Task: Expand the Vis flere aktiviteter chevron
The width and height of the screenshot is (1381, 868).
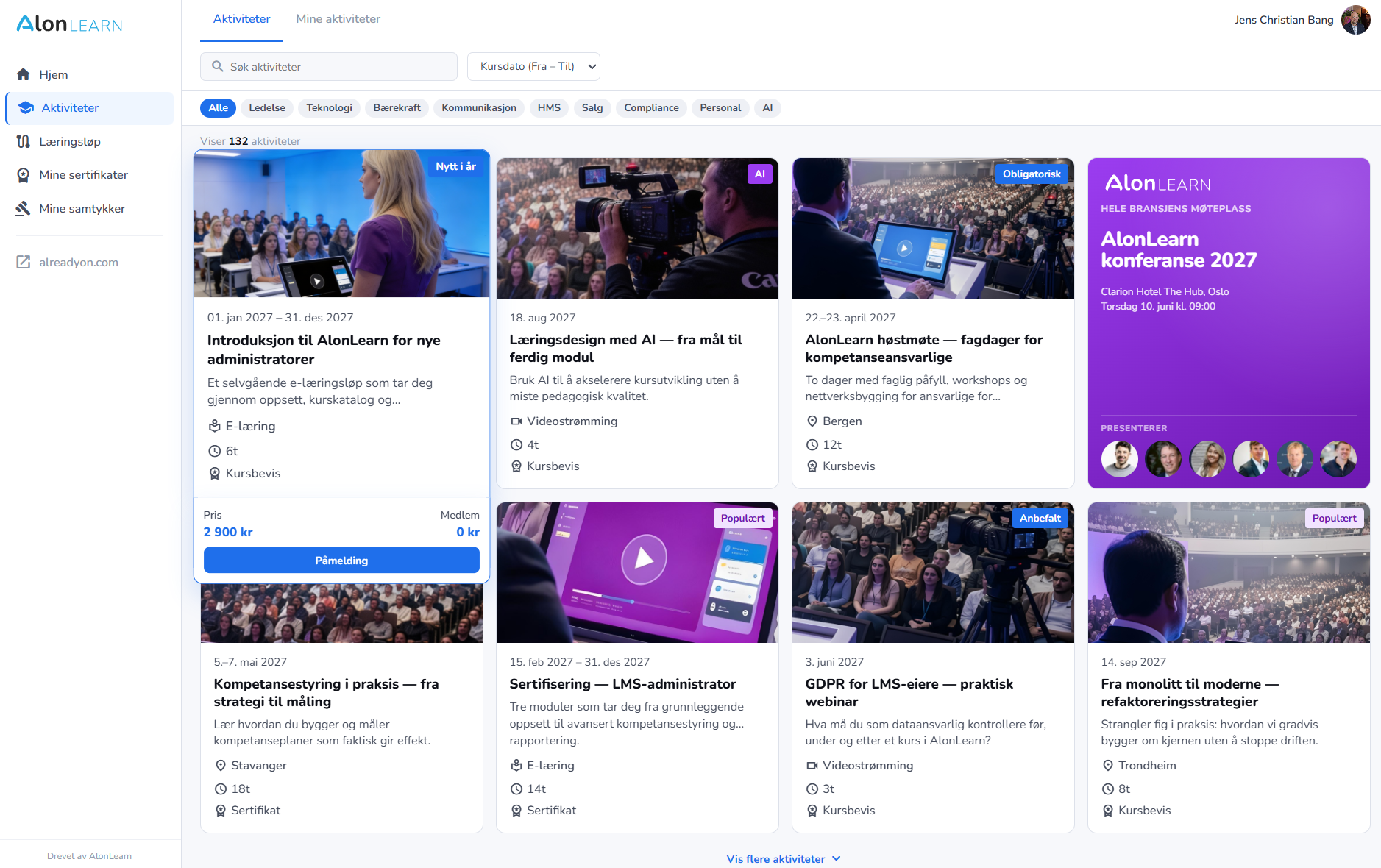Action: click(x=836, y=859)
